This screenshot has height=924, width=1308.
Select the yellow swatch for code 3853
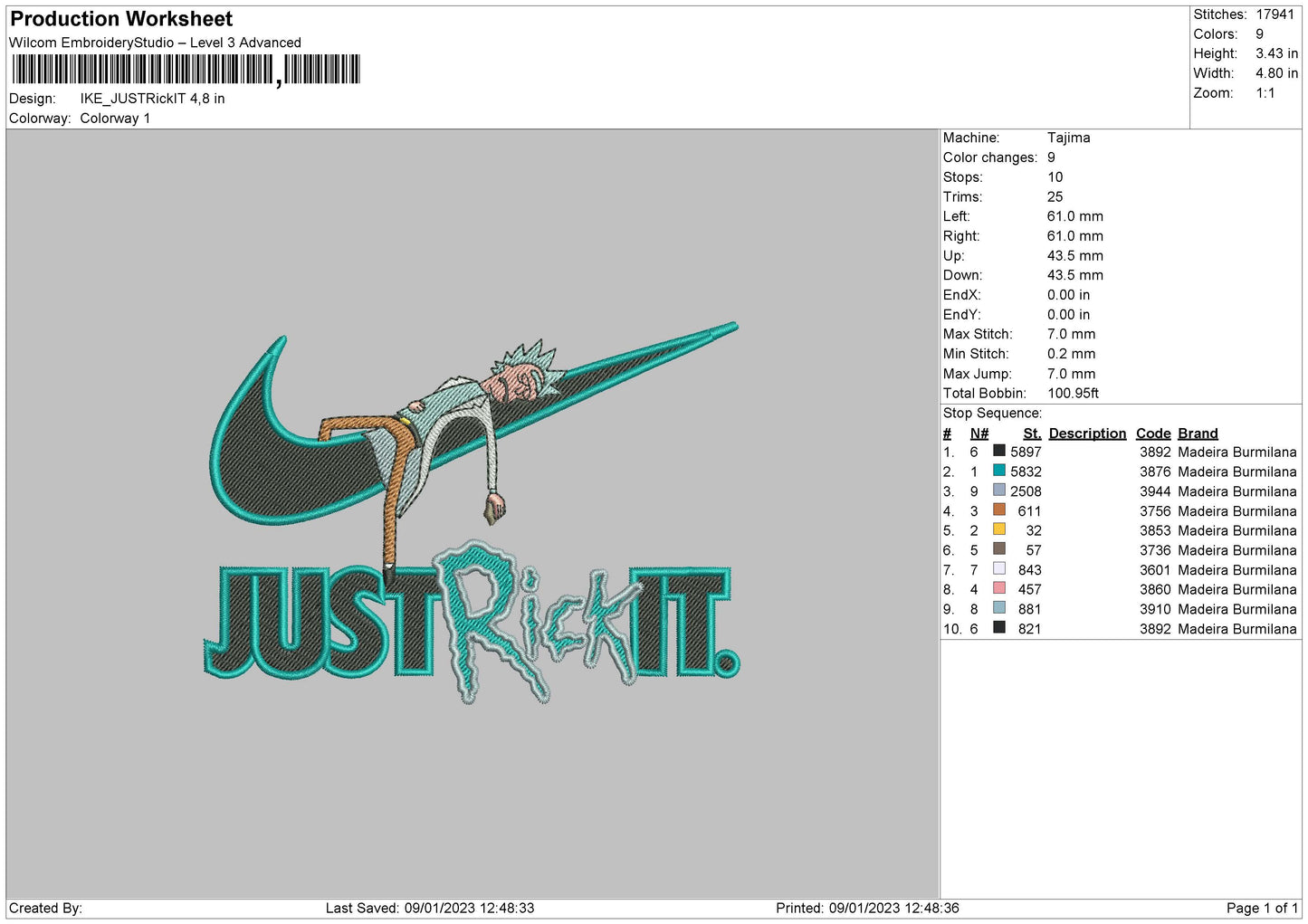998,529
